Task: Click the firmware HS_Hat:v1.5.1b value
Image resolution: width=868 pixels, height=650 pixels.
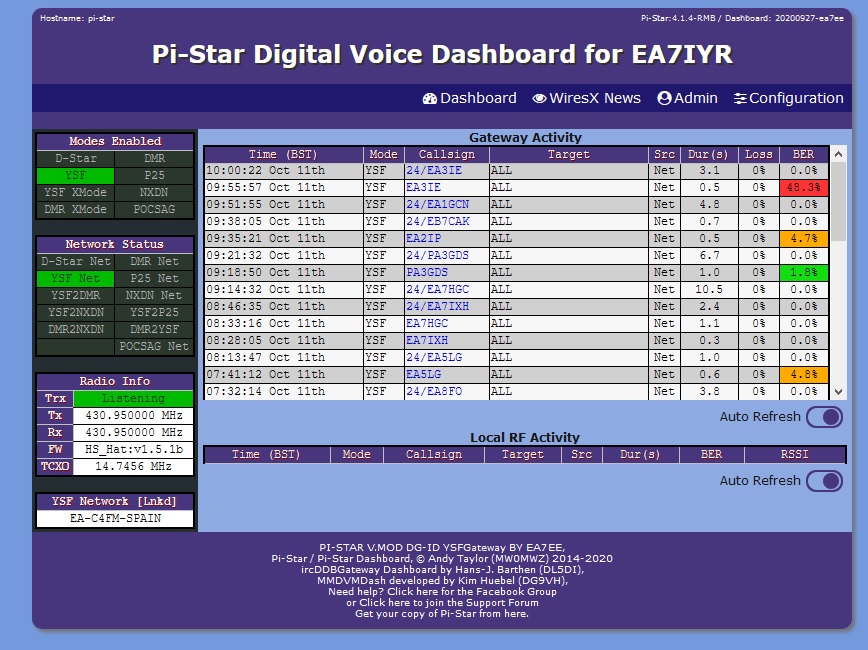Action: (133, 450)
